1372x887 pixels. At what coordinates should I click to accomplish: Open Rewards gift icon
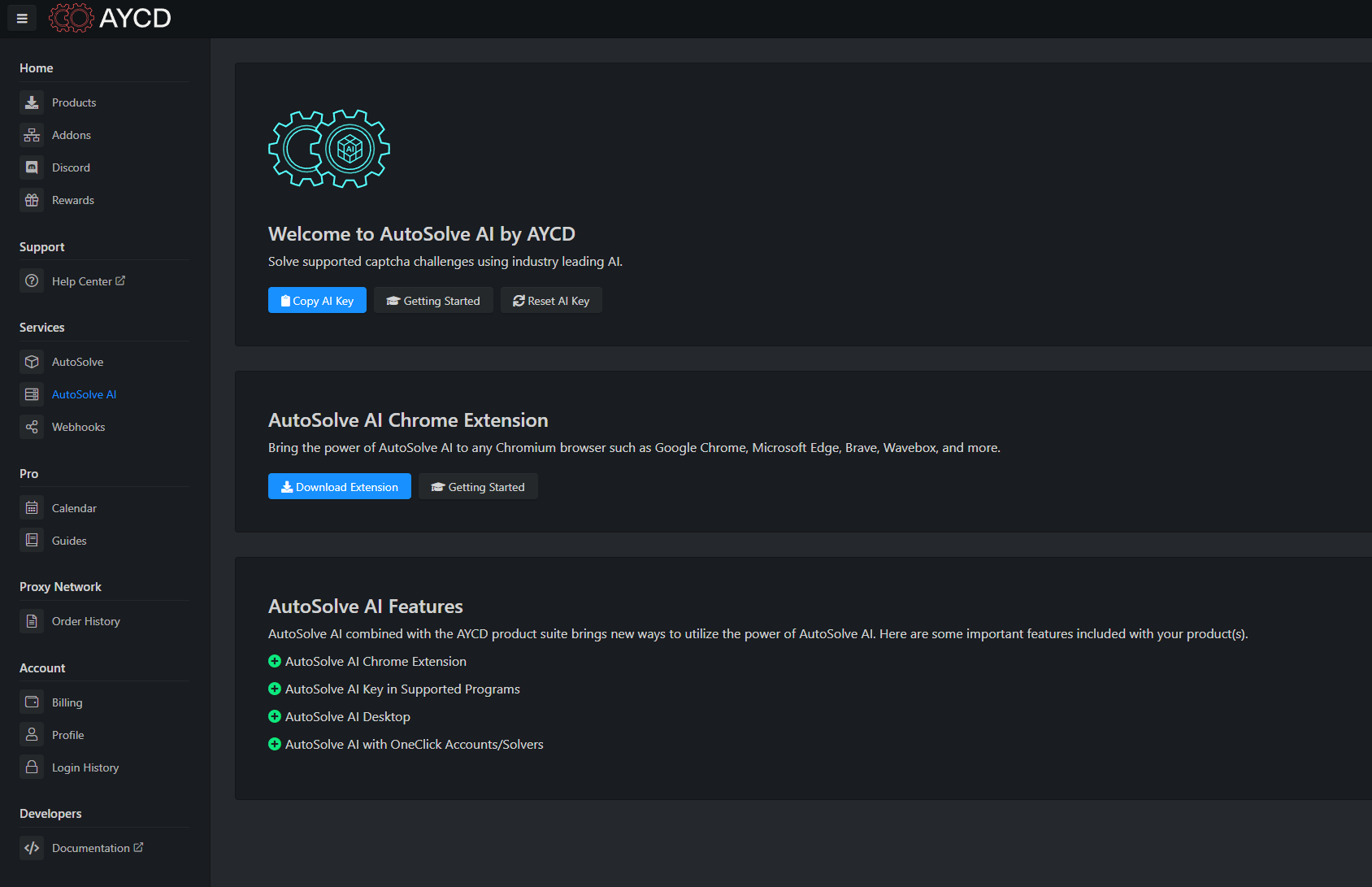32,200
